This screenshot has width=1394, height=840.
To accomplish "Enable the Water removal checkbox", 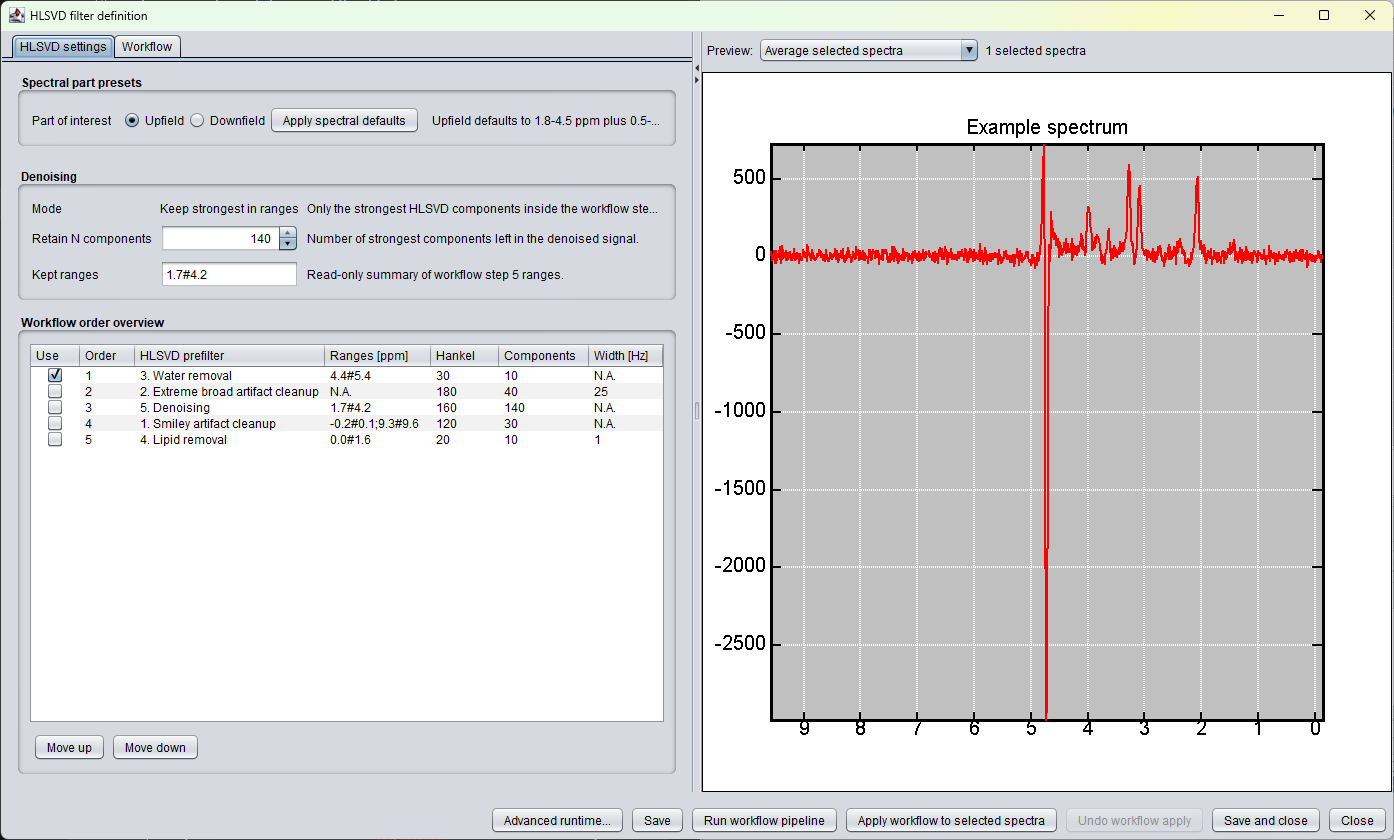I will 55,375.
